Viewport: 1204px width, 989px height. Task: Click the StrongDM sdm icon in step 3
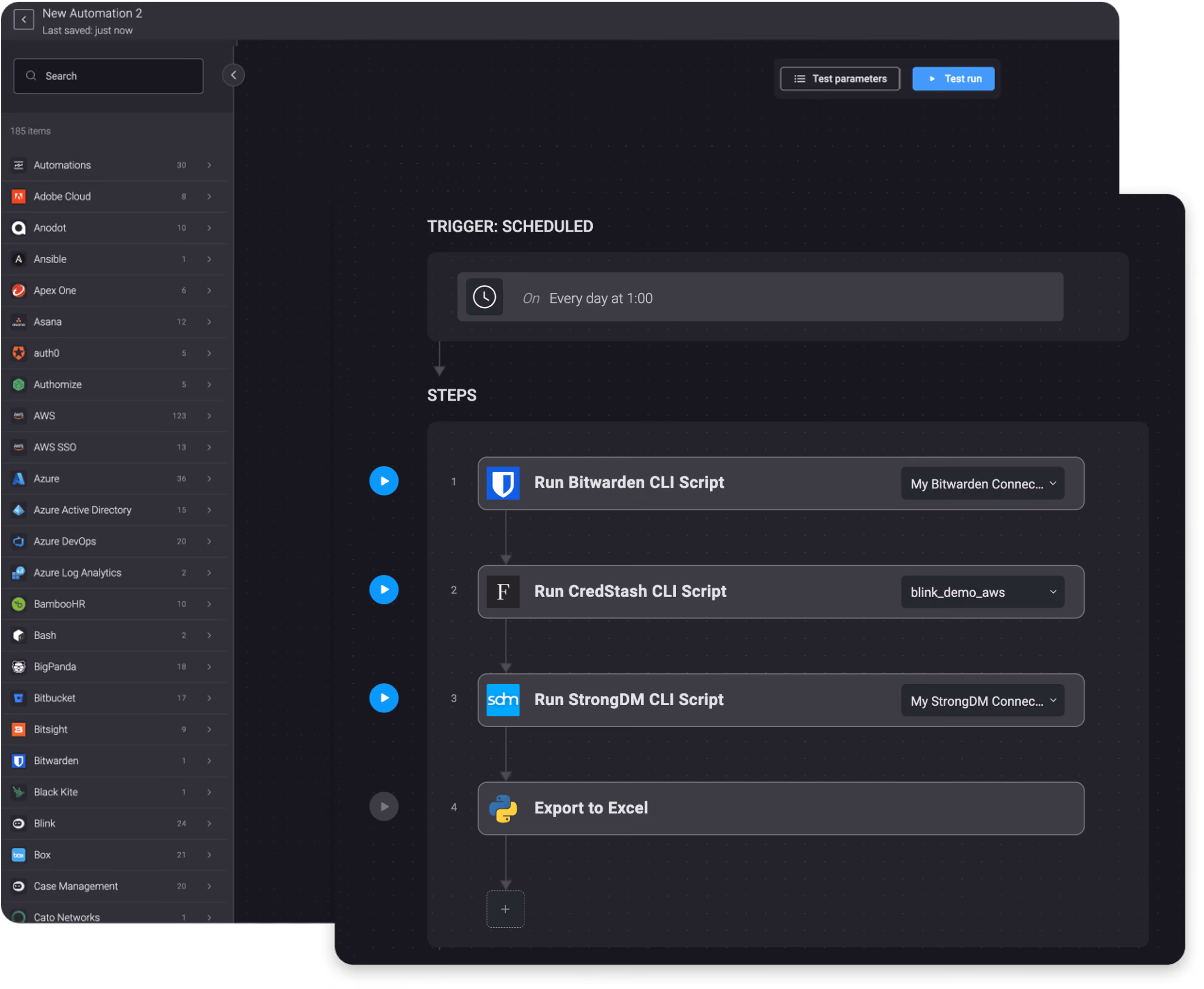(x=504, y=701)
